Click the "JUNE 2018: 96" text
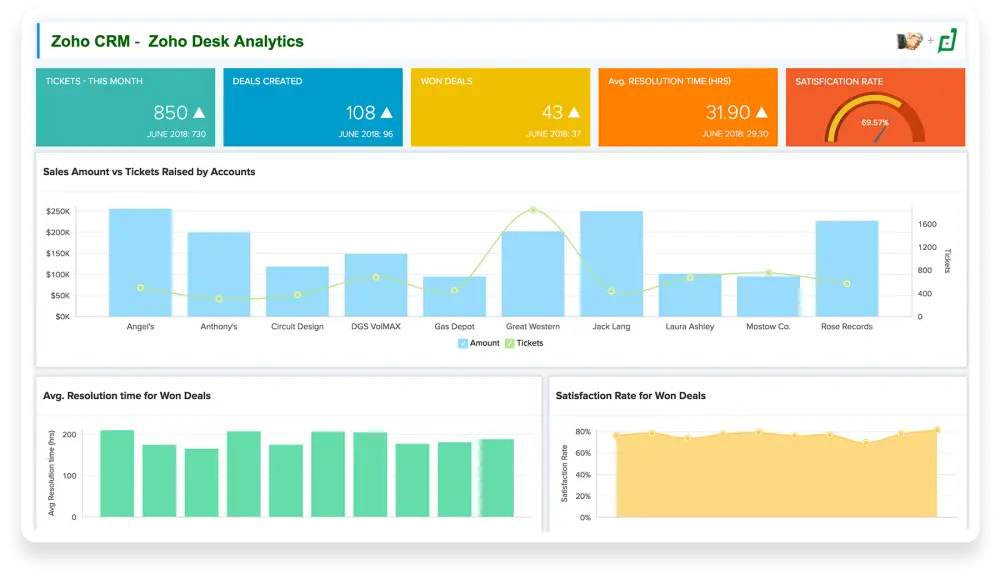The width and height of the screenshot is (1000, 579). [x=365, y=134]
